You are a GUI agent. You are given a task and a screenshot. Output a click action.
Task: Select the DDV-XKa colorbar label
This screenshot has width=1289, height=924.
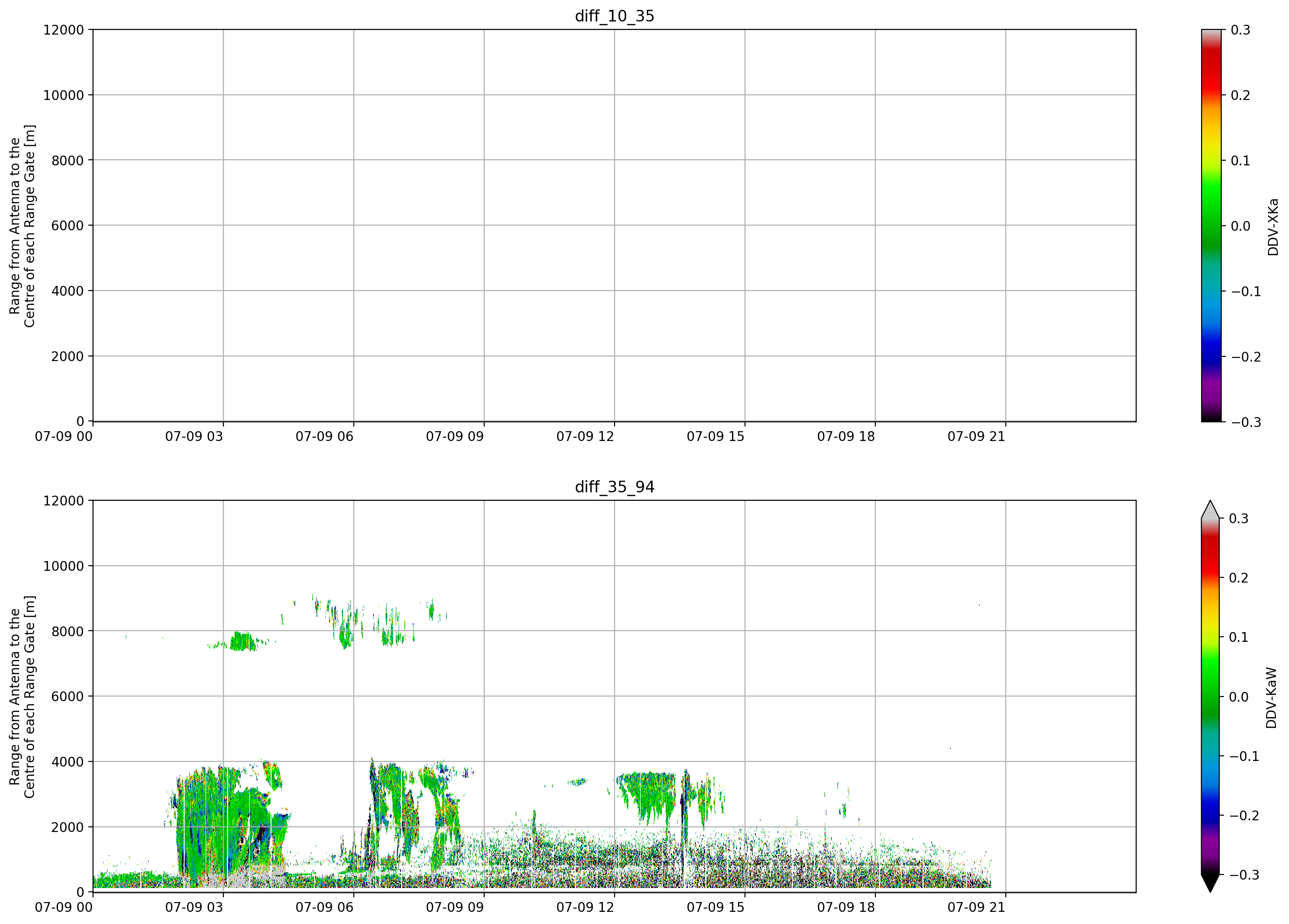pos(1273,227)
